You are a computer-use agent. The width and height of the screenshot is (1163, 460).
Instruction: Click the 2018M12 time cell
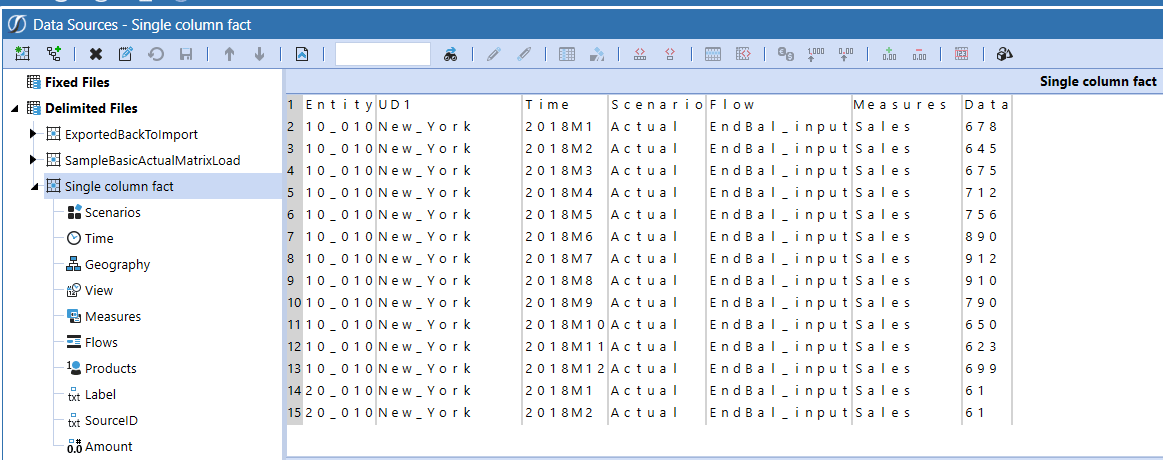pyautogui.click(x=565, y=369)
